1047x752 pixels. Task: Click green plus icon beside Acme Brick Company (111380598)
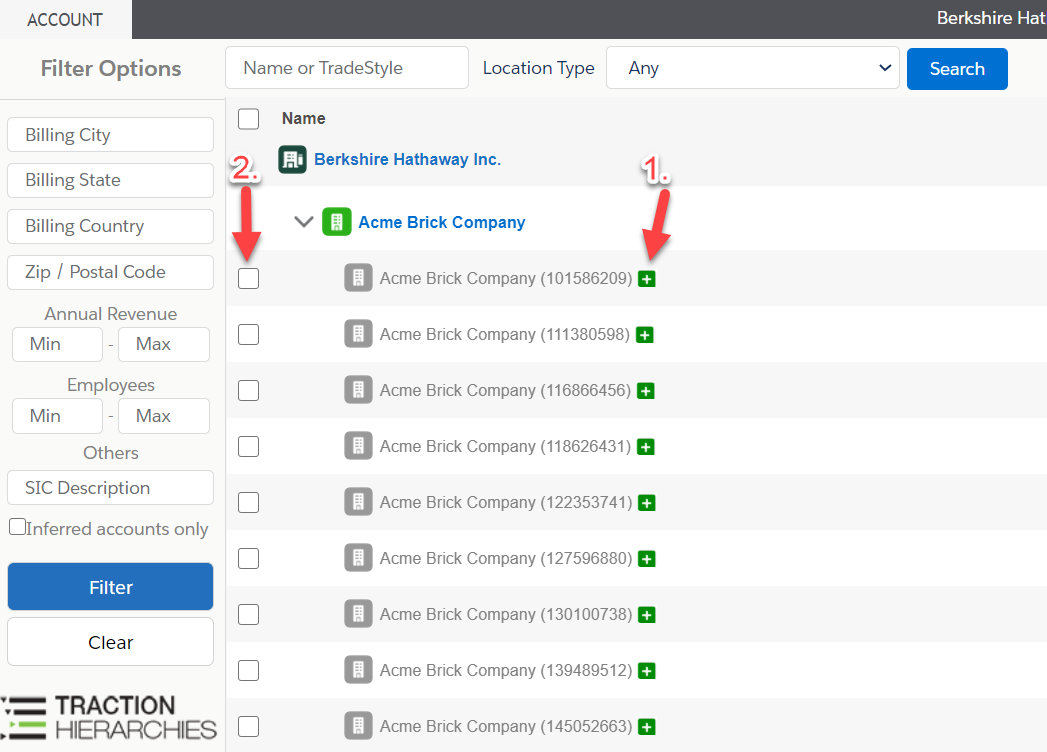click(x=644, y=335)
